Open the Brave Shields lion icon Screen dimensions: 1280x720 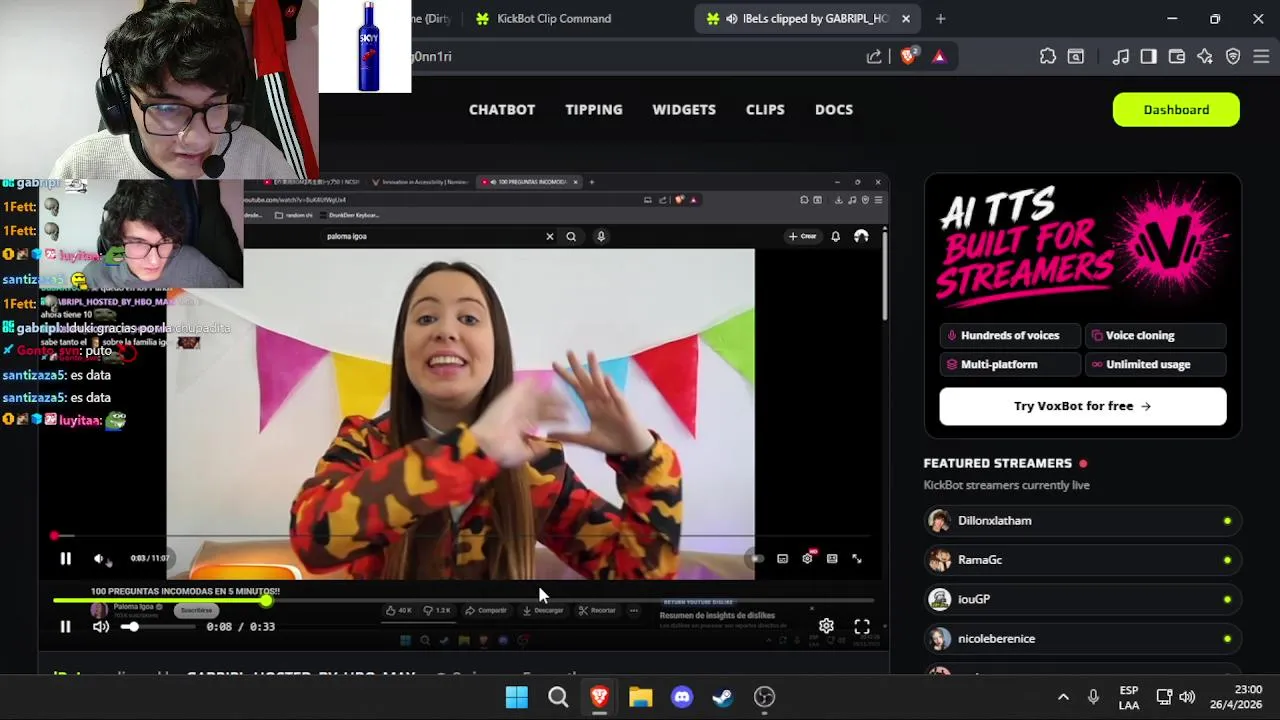[x=908, y=57]
